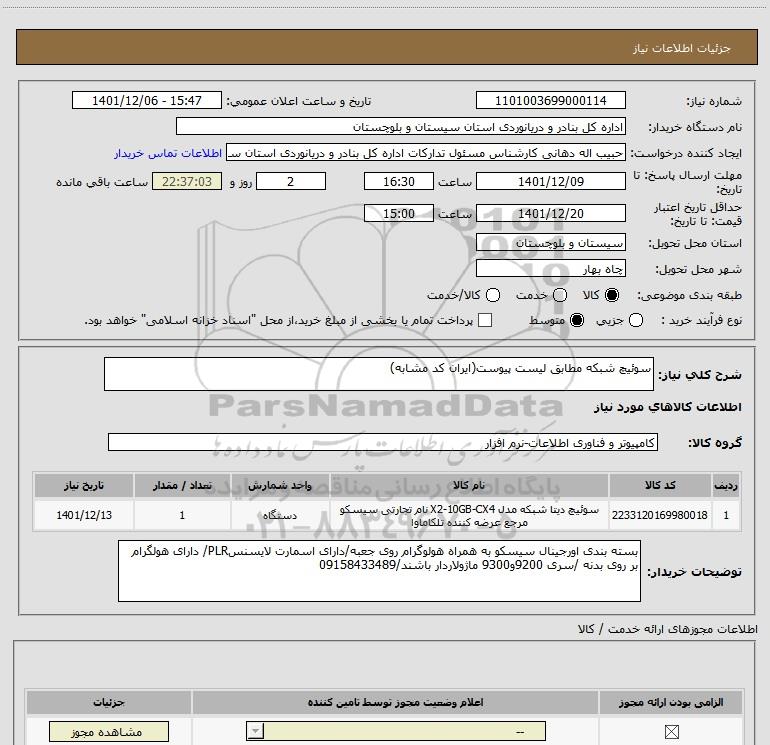Tick the اسناد خزانه اسلامی payment checkbox
Viewport: 770px width, 745px height.
click(x=485, y=320)
